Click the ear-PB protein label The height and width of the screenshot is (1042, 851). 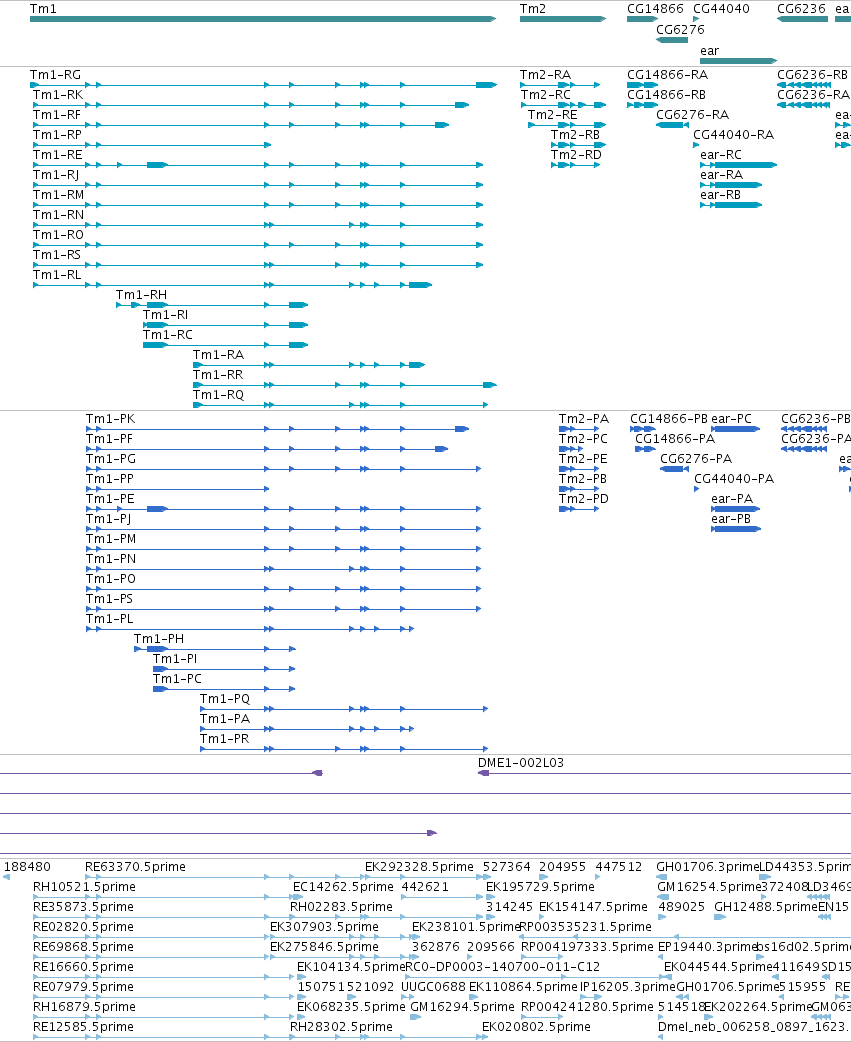[x=731, y=518]
